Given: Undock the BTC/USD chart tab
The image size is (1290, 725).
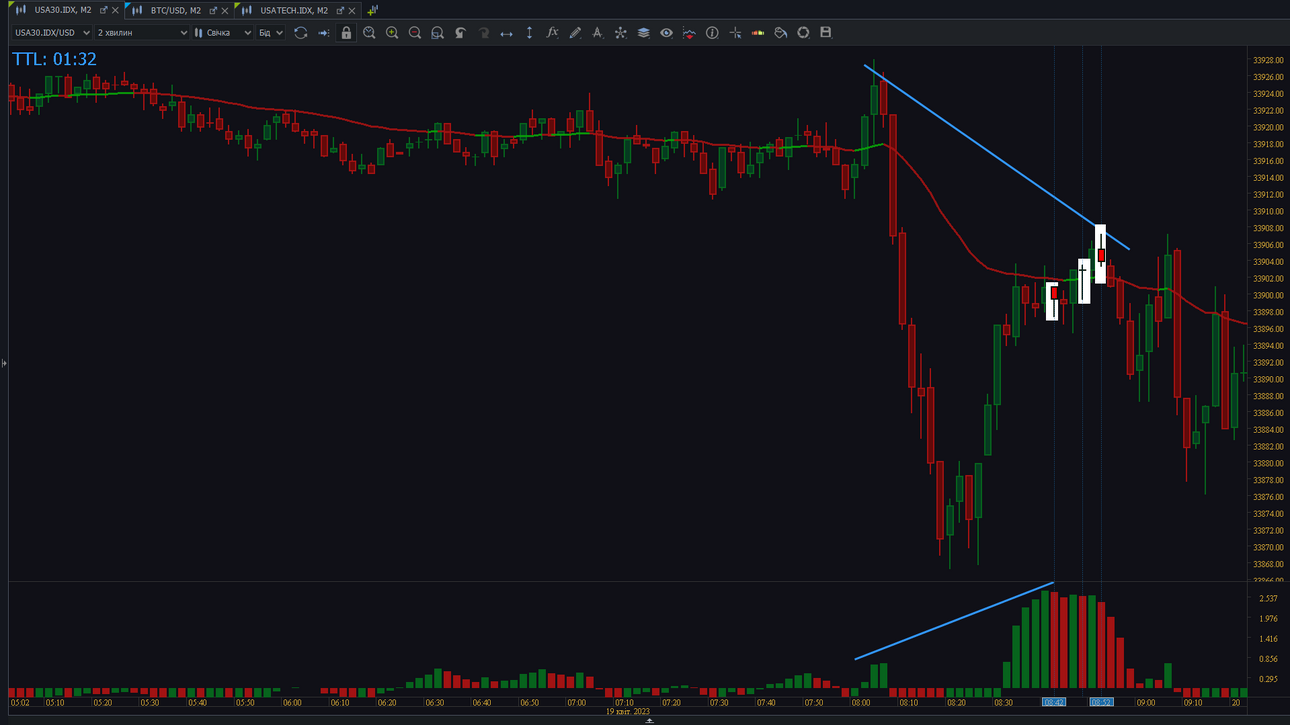Looking at the screenshot, I should [x=213, y=10].
